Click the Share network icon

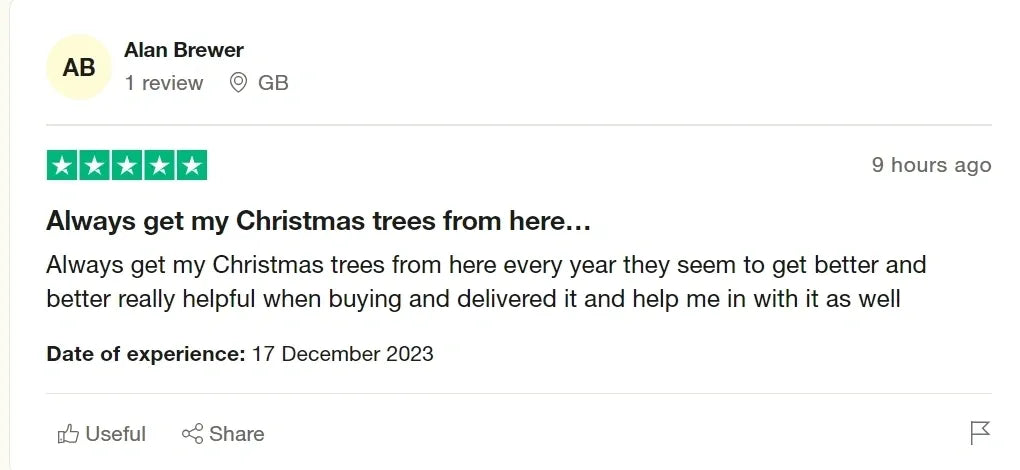[x=192, y=433]
